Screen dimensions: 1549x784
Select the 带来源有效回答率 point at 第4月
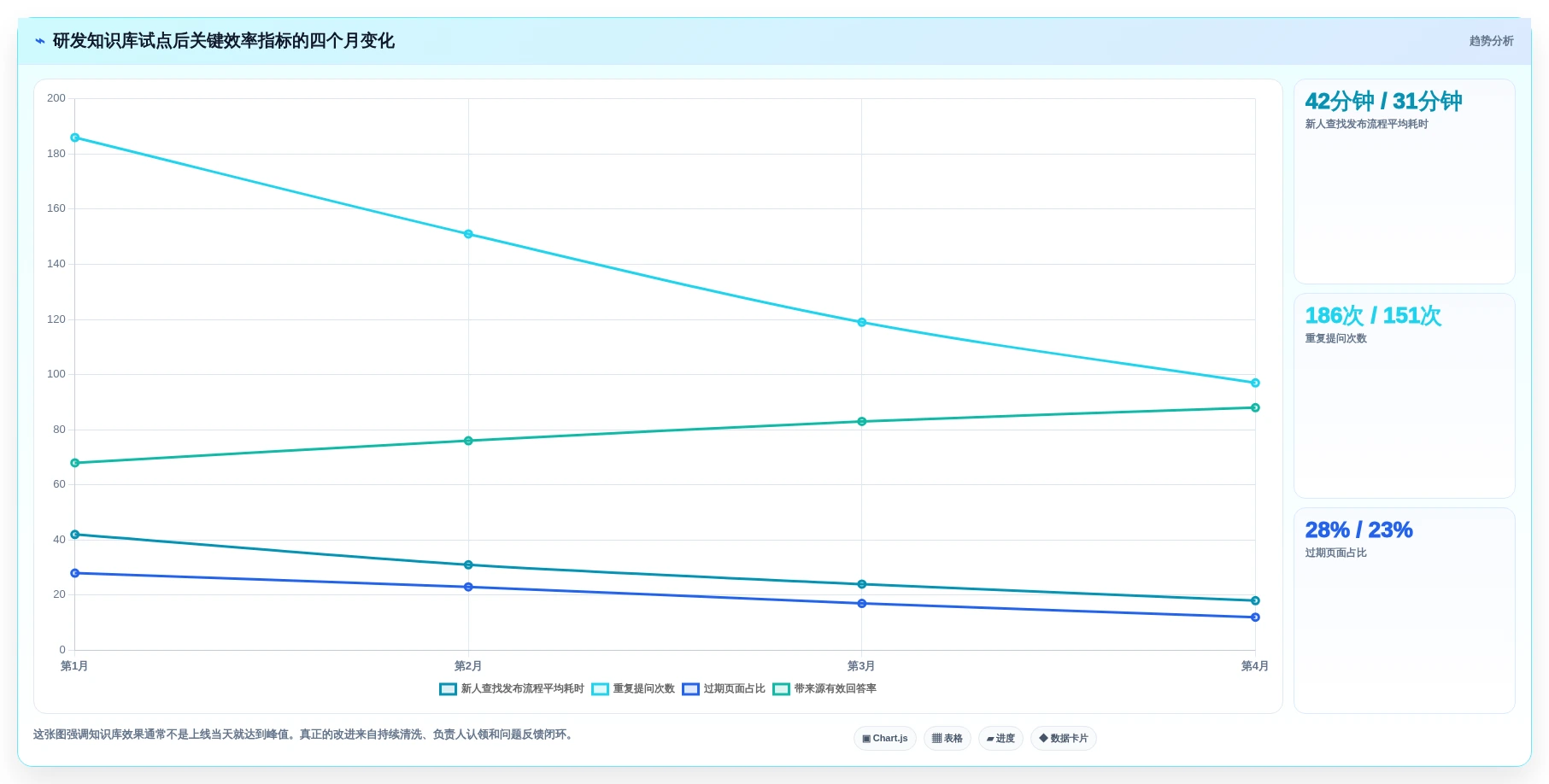[x=1255, y=407]
